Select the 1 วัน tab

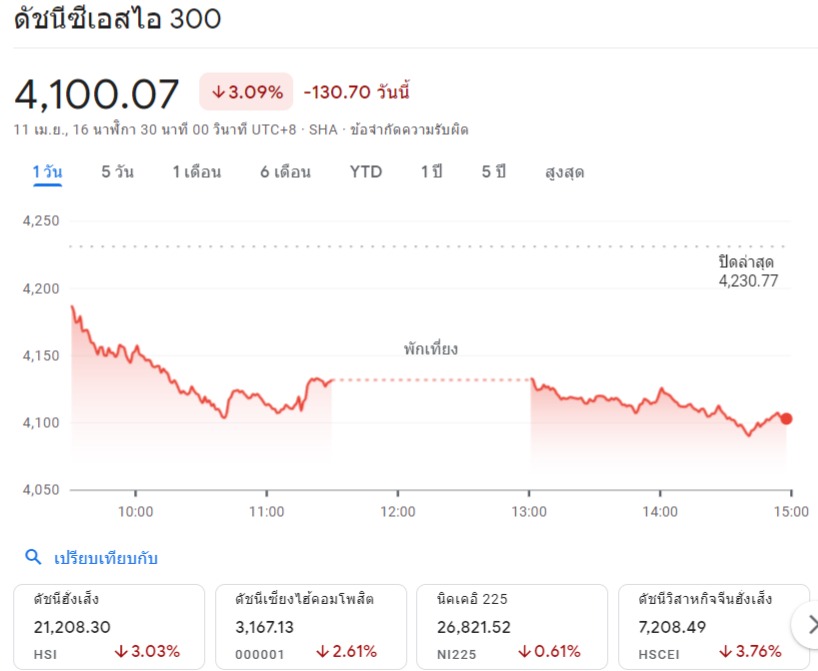click(x=47, y=172)
